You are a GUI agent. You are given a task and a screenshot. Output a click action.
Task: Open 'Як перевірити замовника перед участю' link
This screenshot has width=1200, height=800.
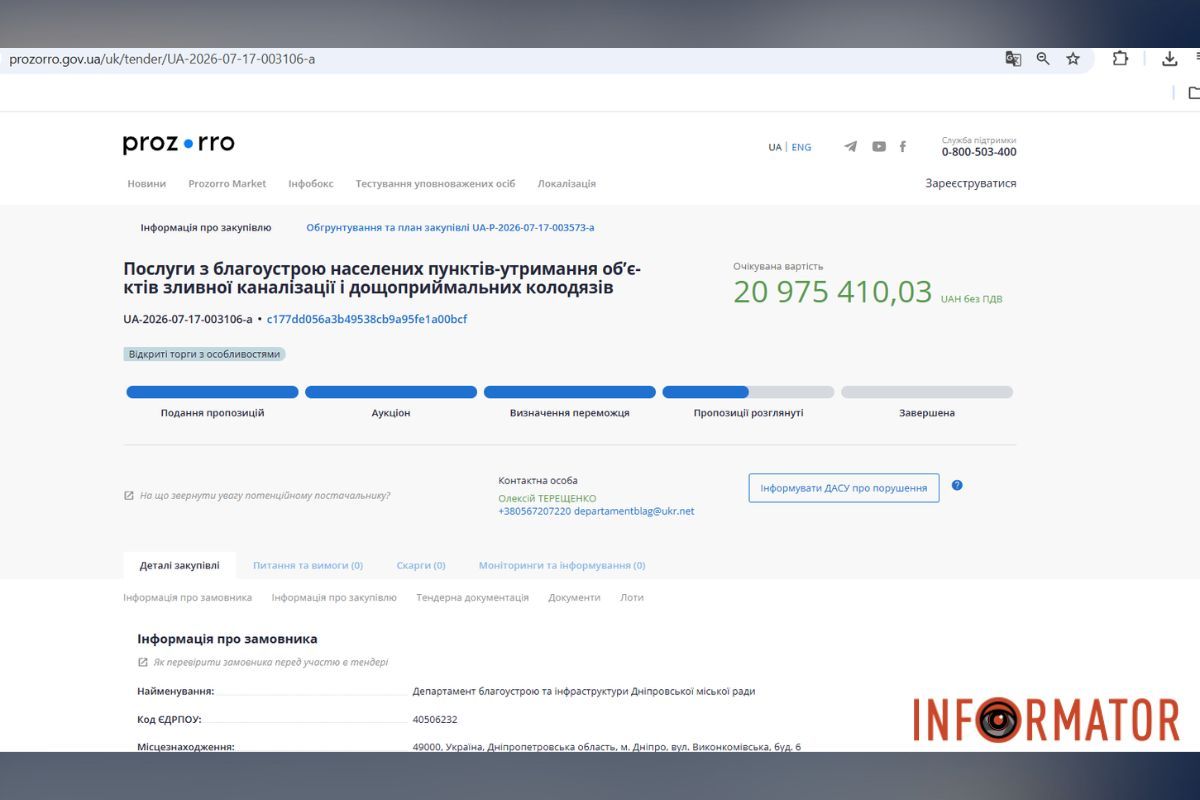[x=270, y=662]
